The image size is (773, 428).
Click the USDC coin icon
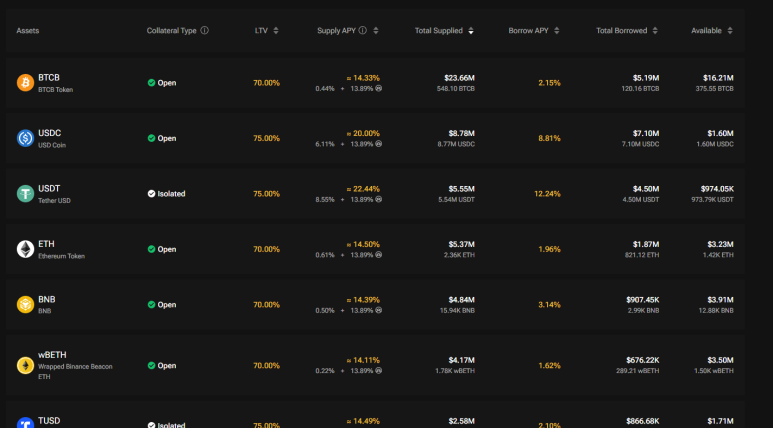click(x=25, y=138)
